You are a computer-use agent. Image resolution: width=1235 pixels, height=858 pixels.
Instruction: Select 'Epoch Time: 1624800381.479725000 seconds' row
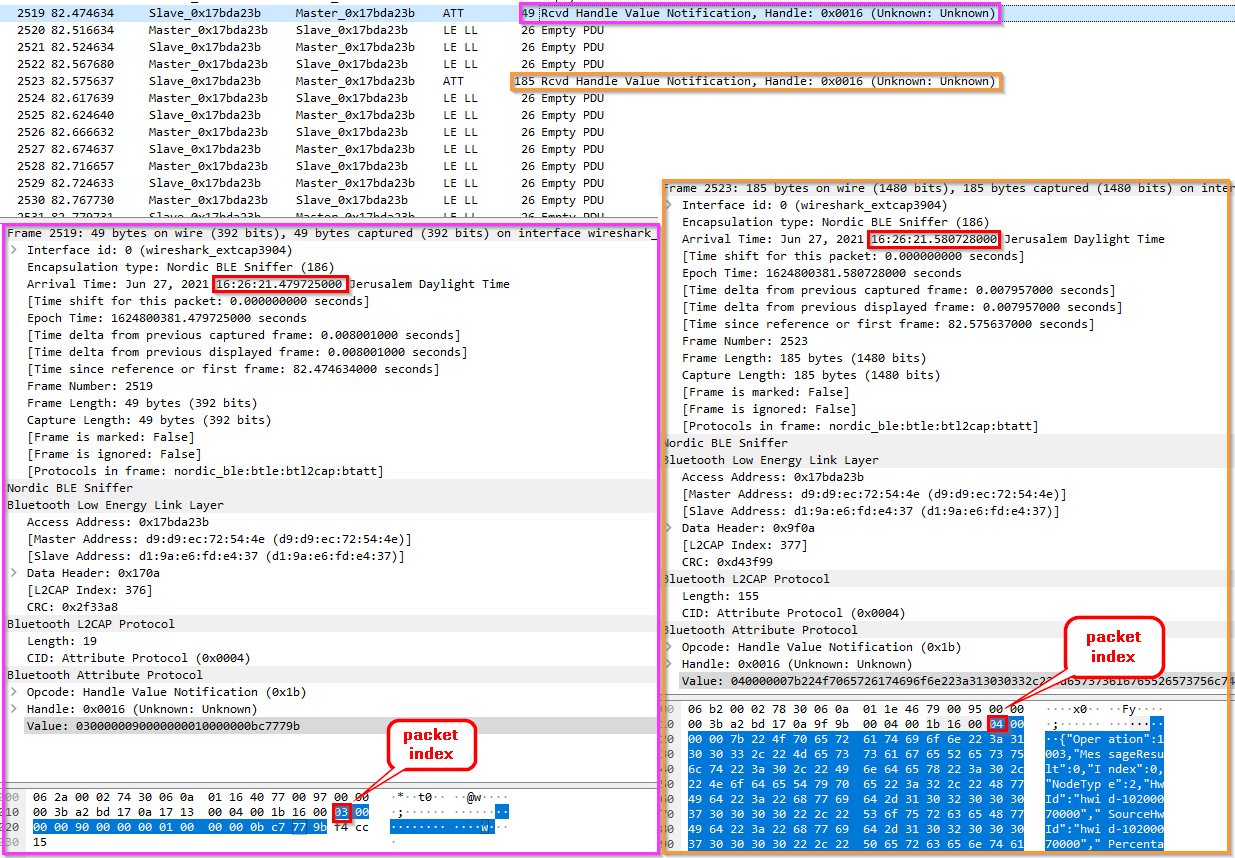tap(167, 318)
